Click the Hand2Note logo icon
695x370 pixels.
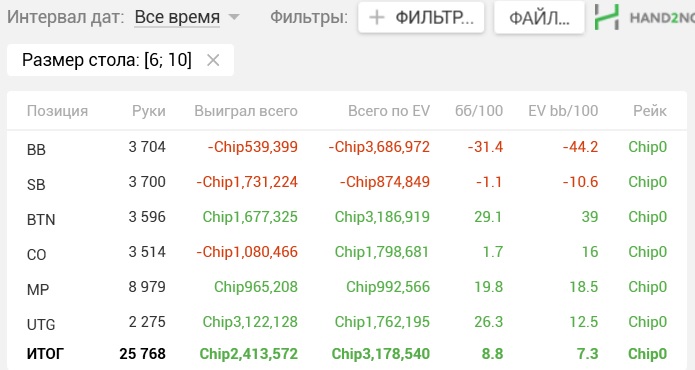click(606, 17)
